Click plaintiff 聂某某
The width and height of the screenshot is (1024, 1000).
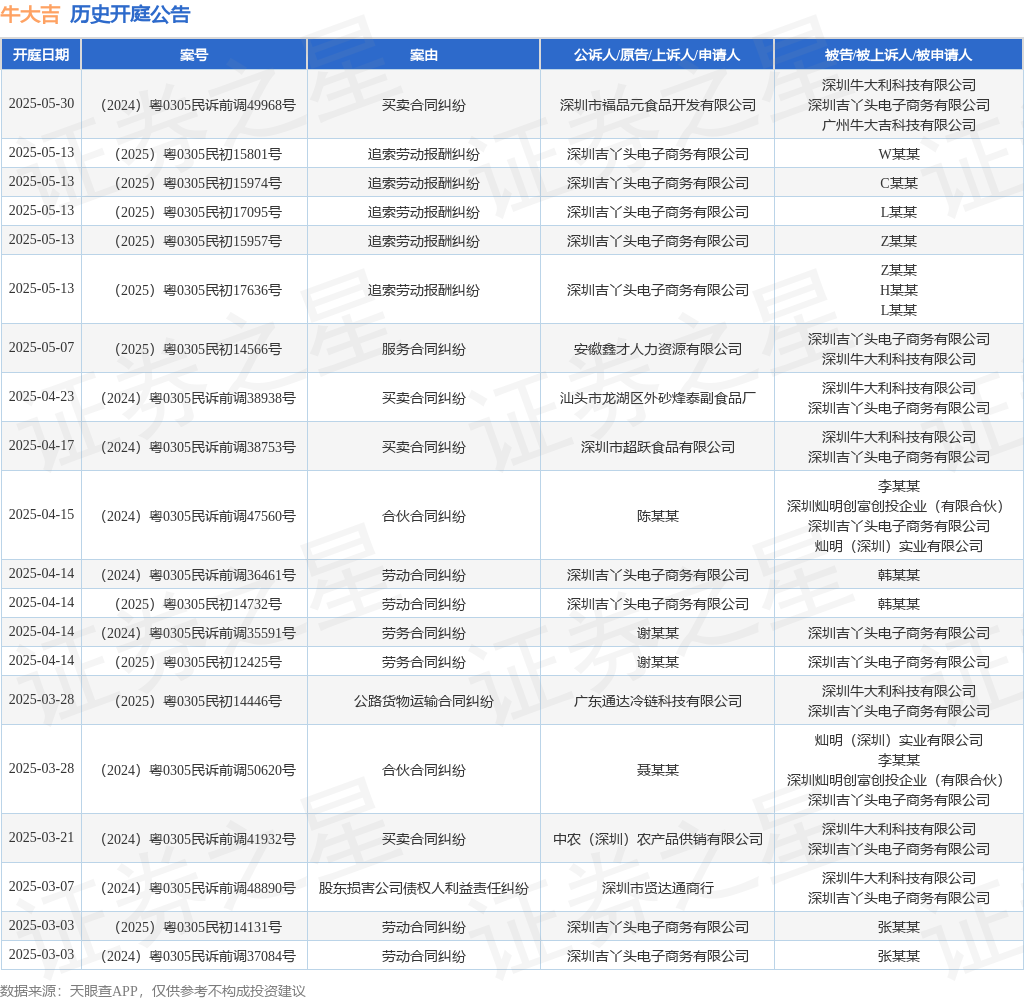(x=658, y=770)
